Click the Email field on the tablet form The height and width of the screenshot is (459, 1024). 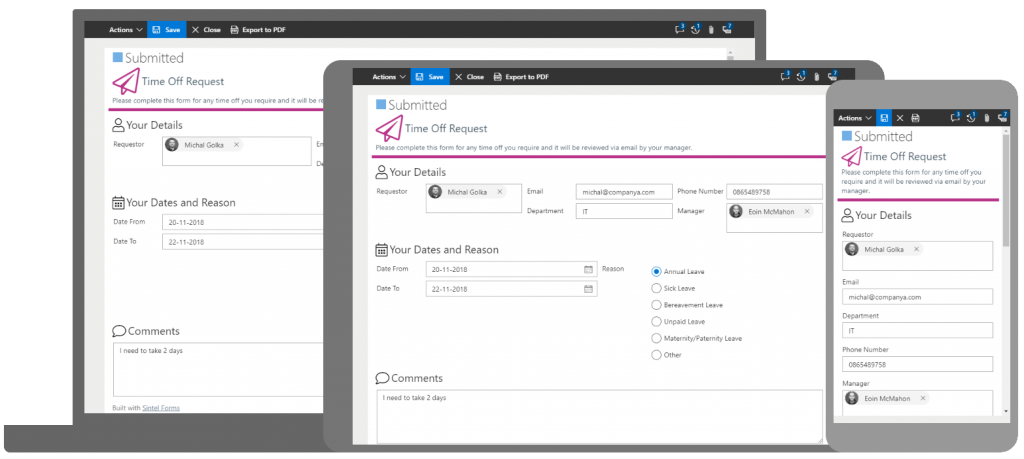[x=624, y=191]
